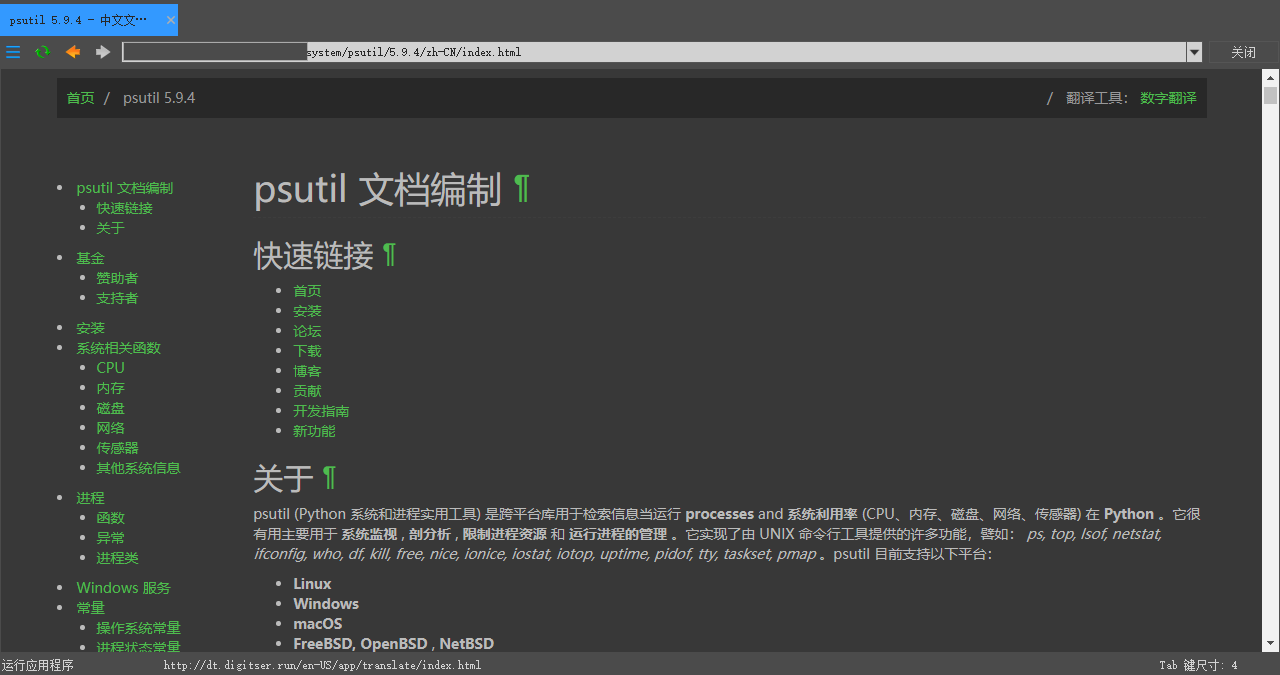Click the paragraph anchor next to "快速链接"
This screenshot has height=675, width=1280.
tap(388, 255)
